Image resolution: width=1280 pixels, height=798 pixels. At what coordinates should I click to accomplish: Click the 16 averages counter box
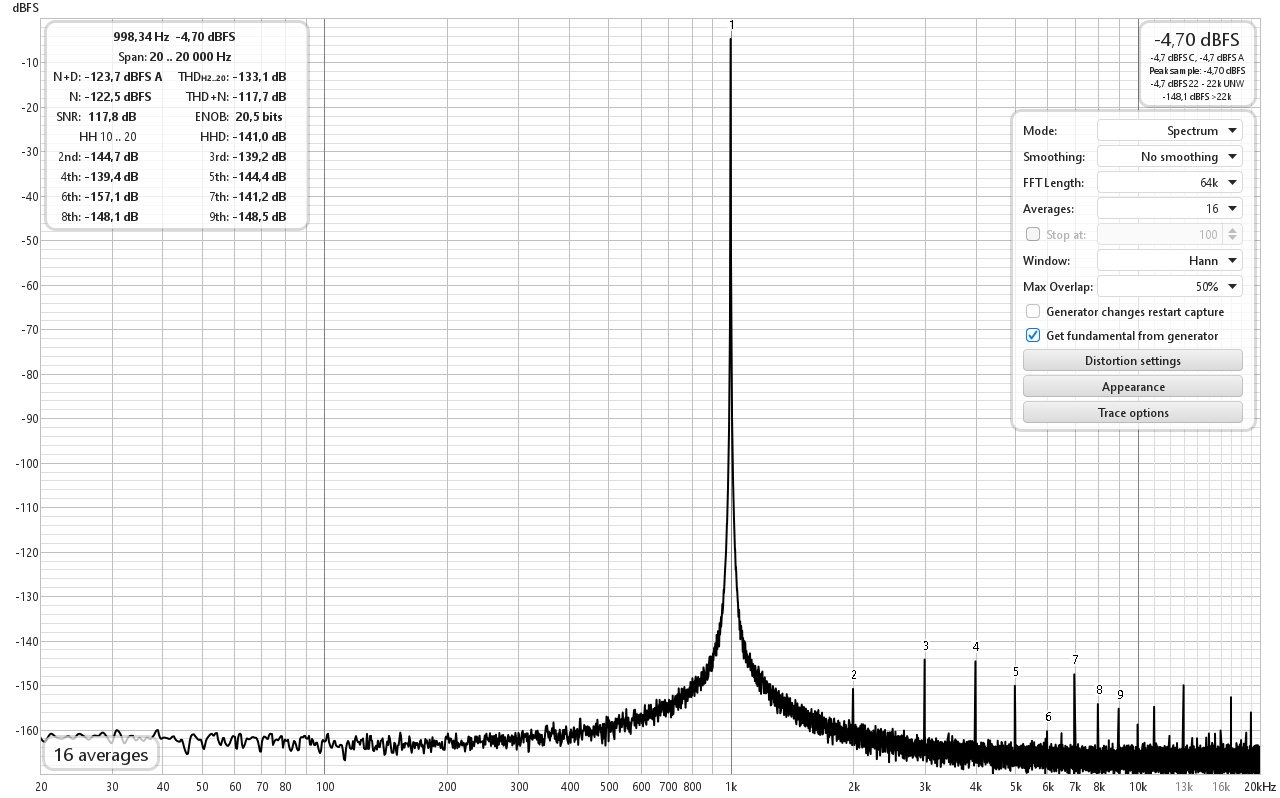tap(101, 755)
